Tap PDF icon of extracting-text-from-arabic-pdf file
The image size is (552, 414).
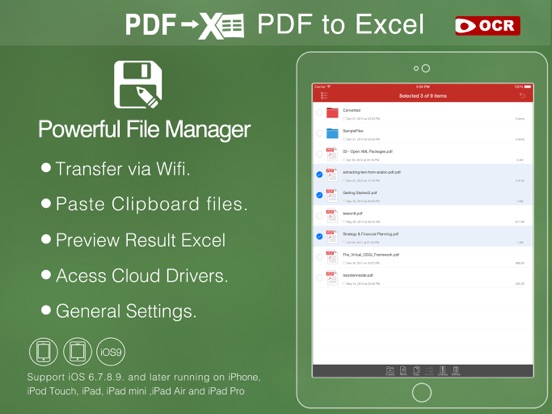click(x=332, y=175)
